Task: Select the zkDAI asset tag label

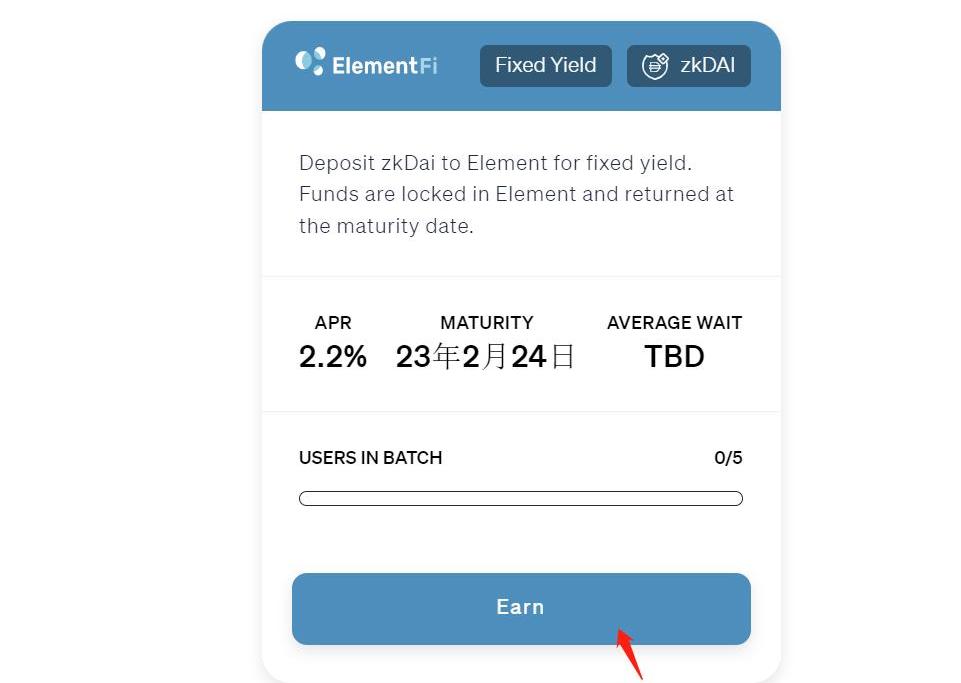Action: point(707,66)
